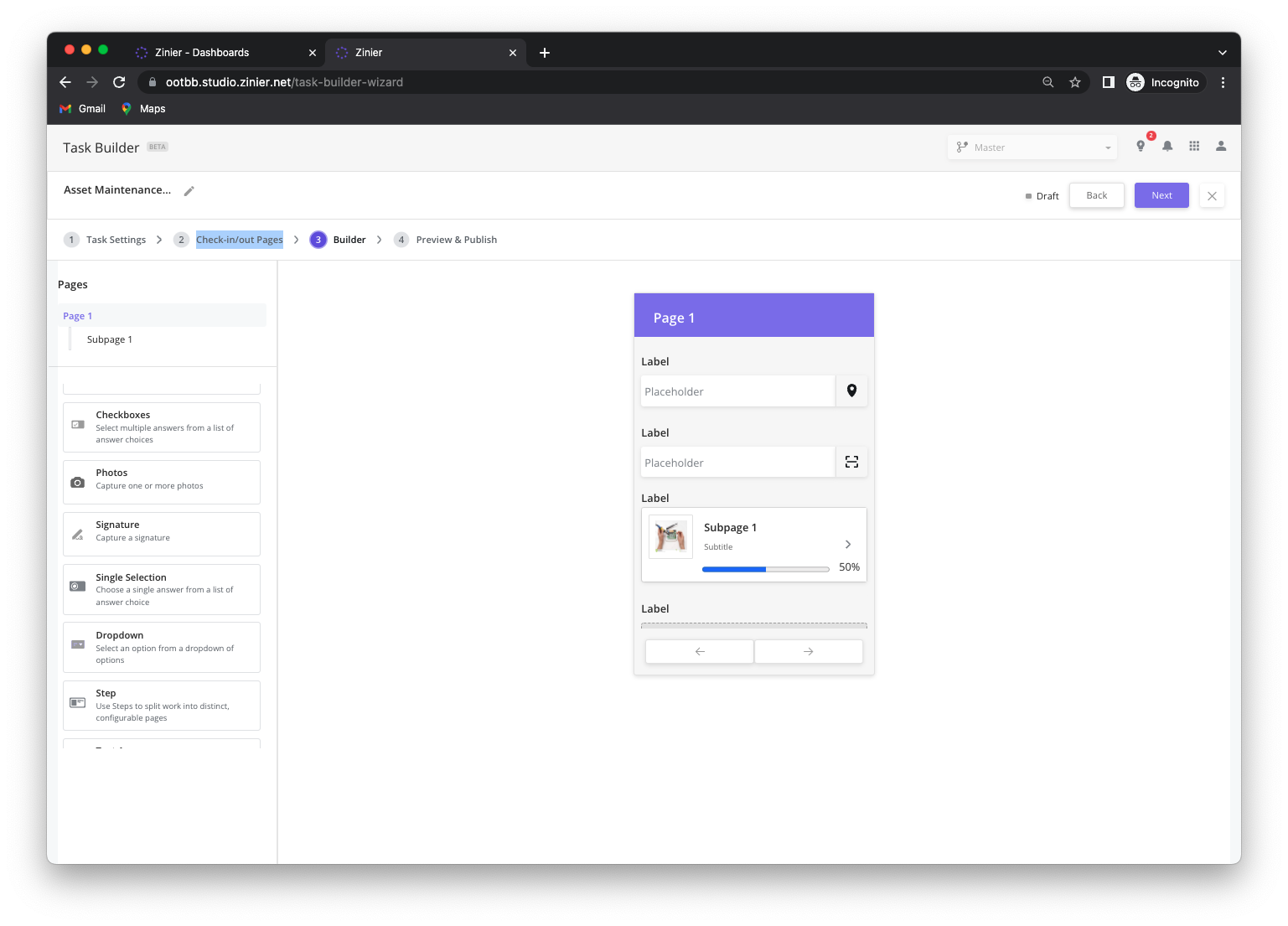Expand tab search chevron in browser

click(x=1223, y=53)
